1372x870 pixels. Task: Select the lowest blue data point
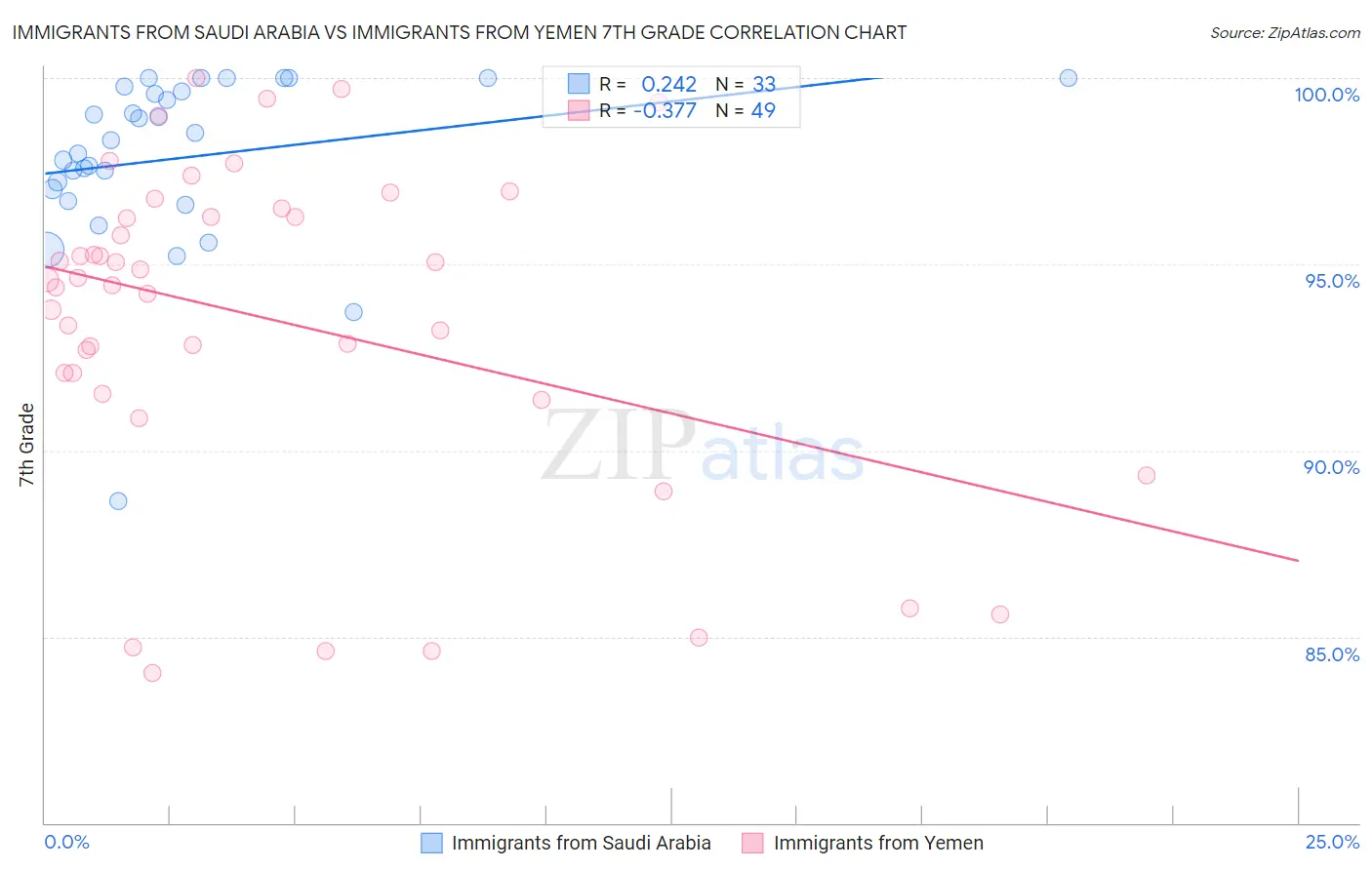click(x=118, y=501)
